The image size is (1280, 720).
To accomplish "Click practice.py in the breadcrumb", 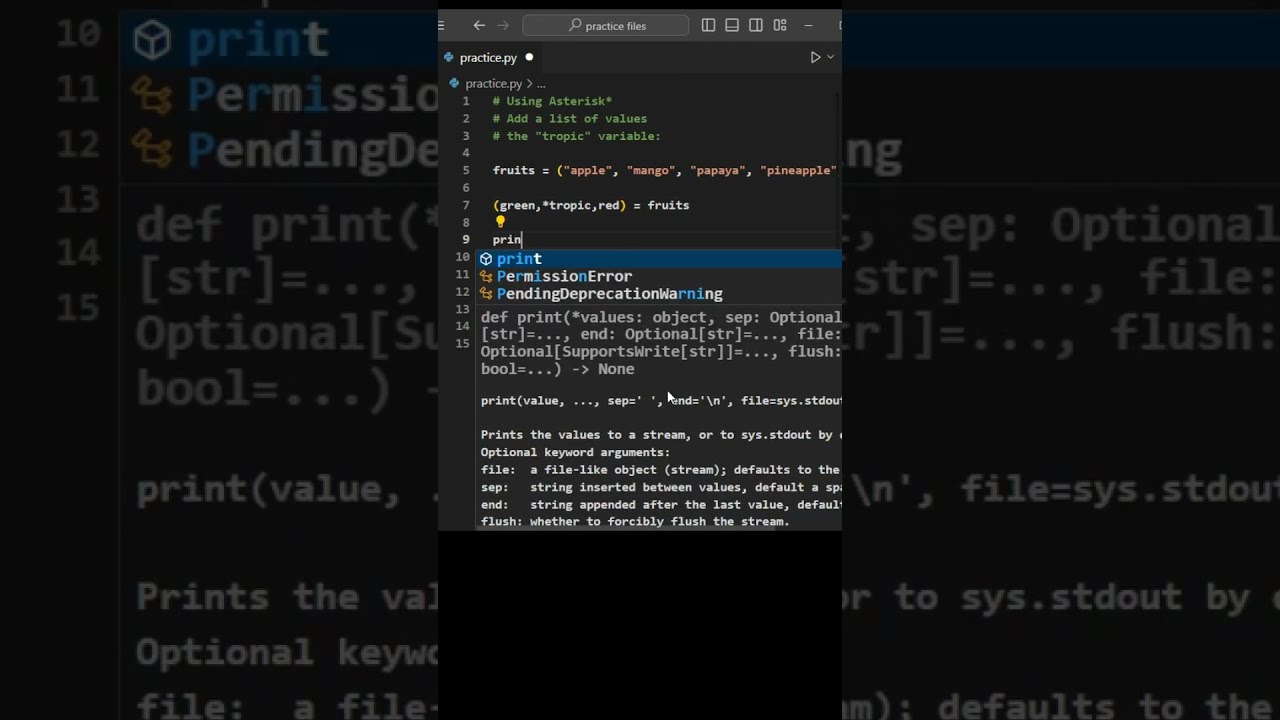I will (x=493, y=83).
